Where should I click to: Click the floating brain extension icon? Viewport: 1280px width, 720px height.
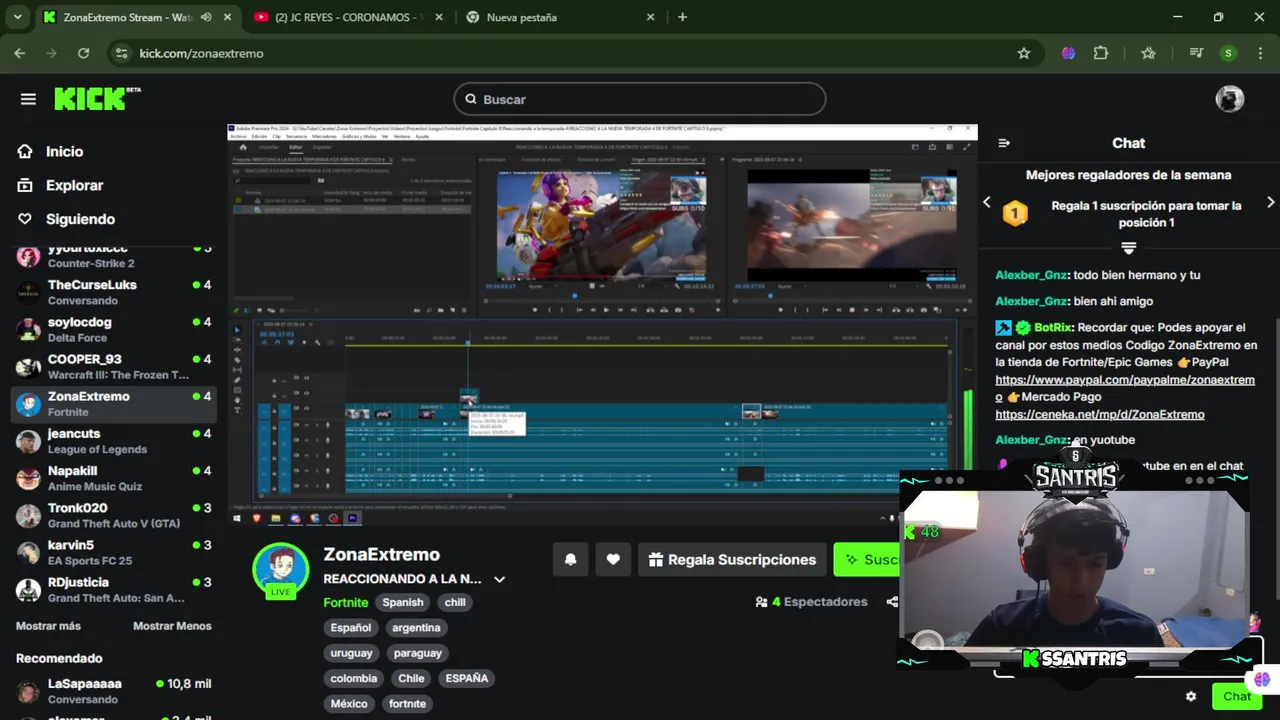click(1262, 680)
